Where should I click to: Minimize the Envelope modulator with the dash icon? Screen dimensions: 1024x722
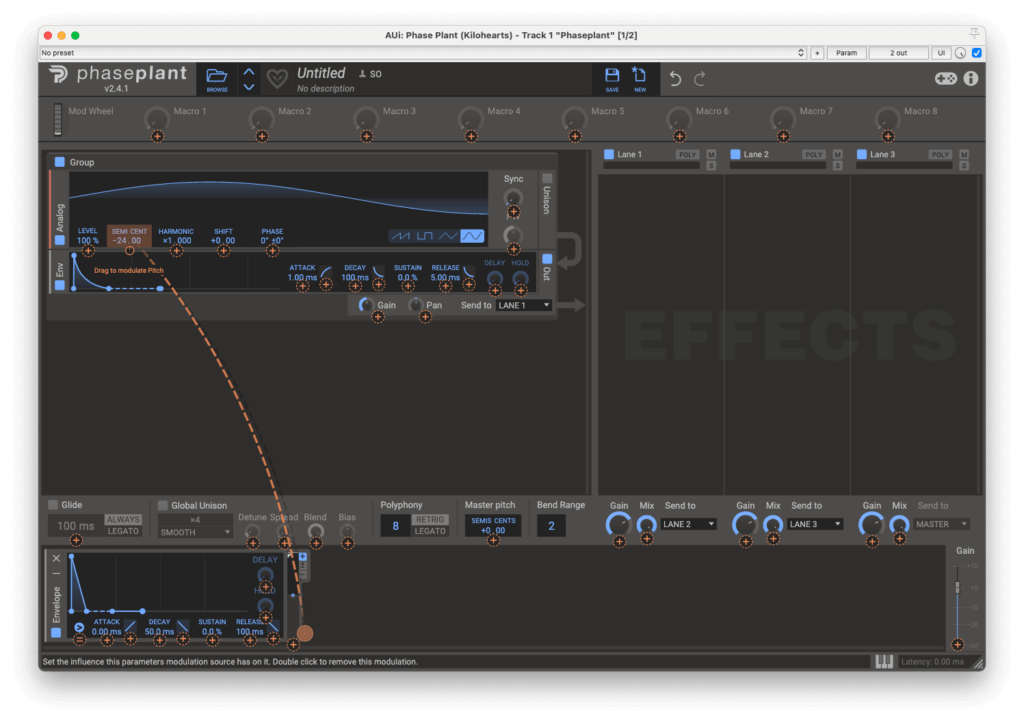[56, 574]
